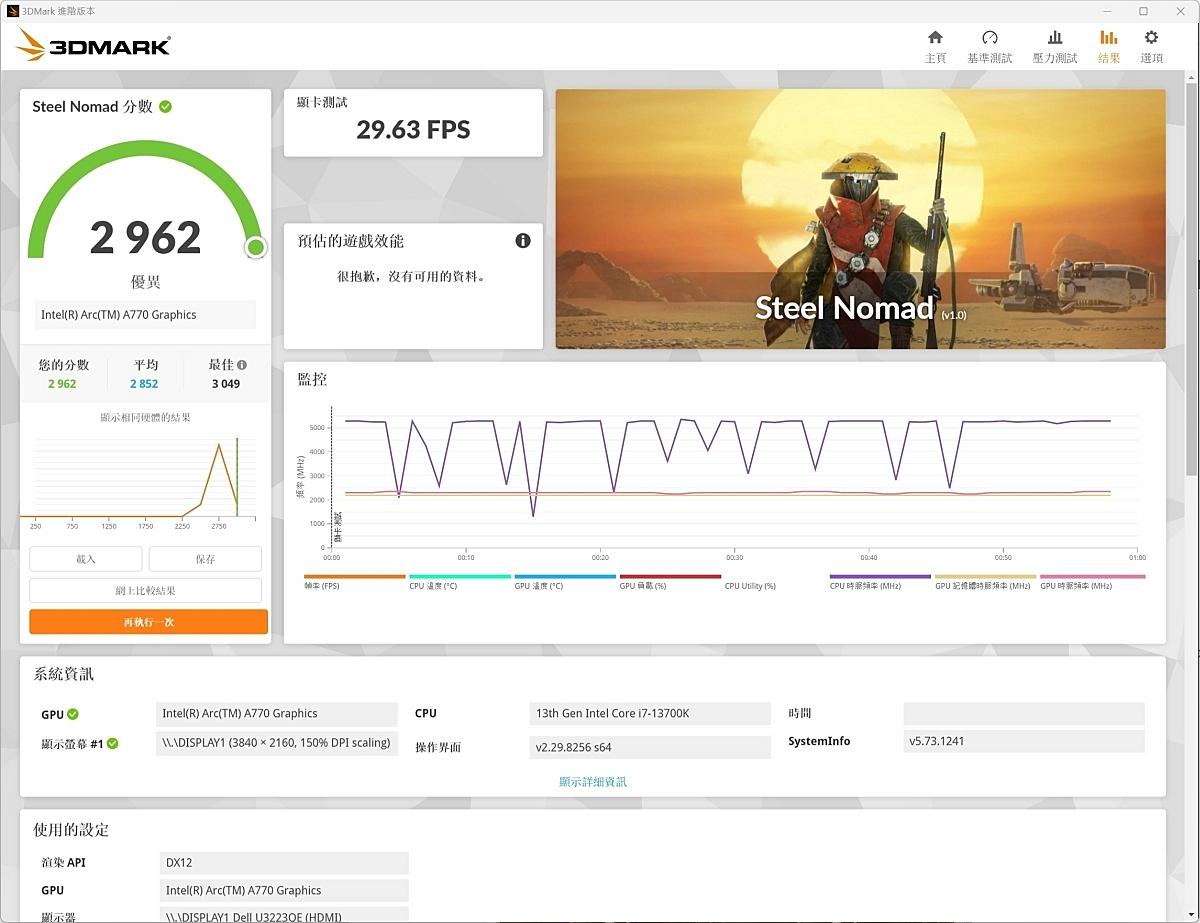The height and width of the screenshot is (923, 1200).
Task: Click green validation check next to GPU label
Action: [73, 714]
